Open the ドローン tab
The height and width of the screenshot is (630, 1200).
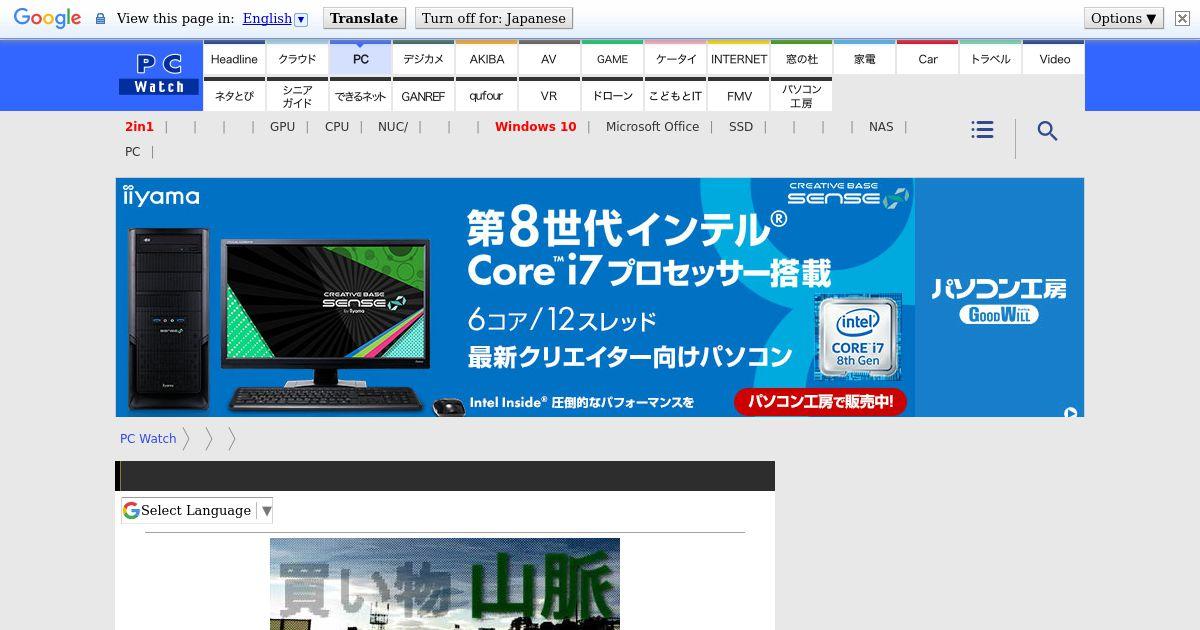click(612, 96)
